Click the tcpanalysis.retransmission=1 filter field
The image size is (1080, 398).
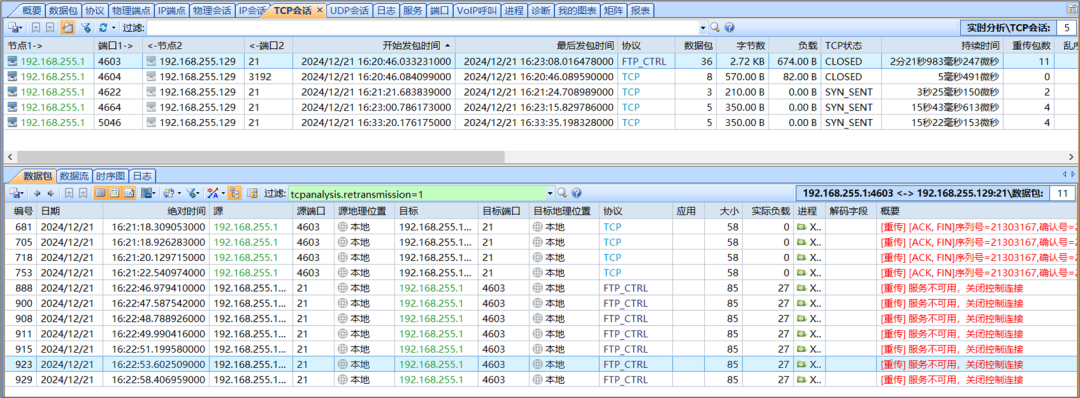pyautogui.click(x=417, y=193)
